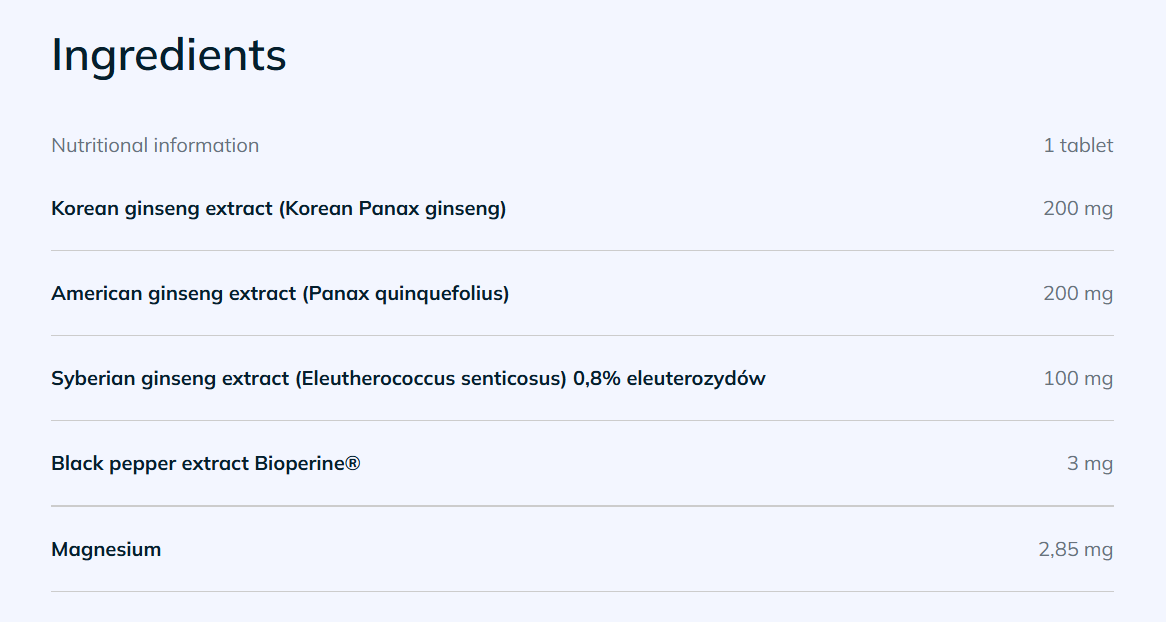
Task: Click the Magnesium row label
Action: (x=106, y=549)
